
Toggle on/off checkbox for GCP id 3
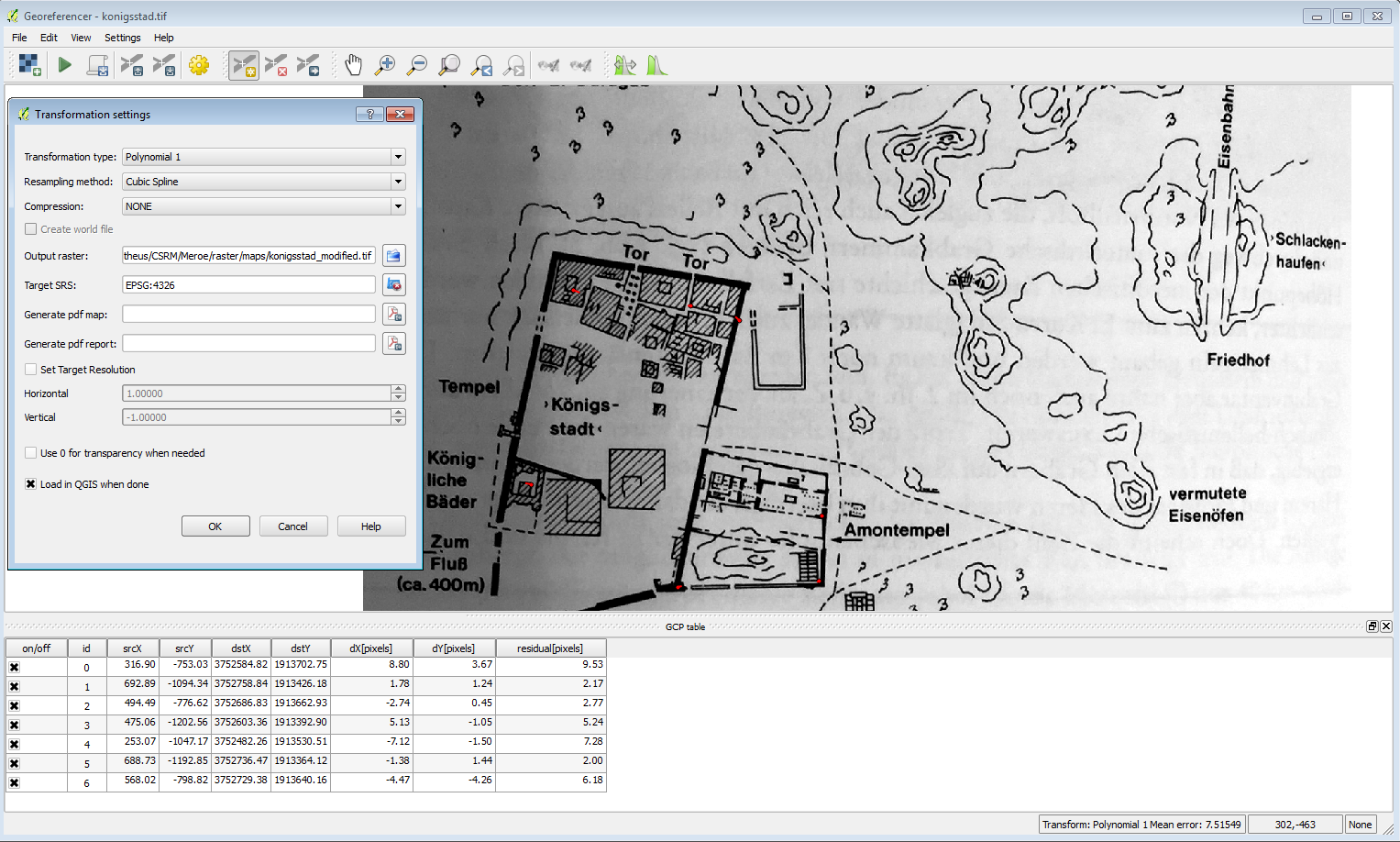point(14,725)
